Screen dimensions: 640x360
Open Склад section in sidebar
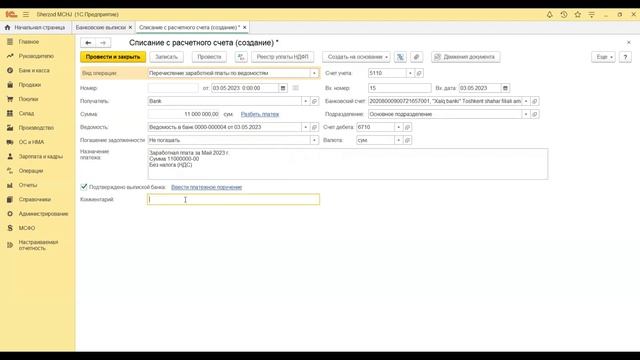click(26, 113)
